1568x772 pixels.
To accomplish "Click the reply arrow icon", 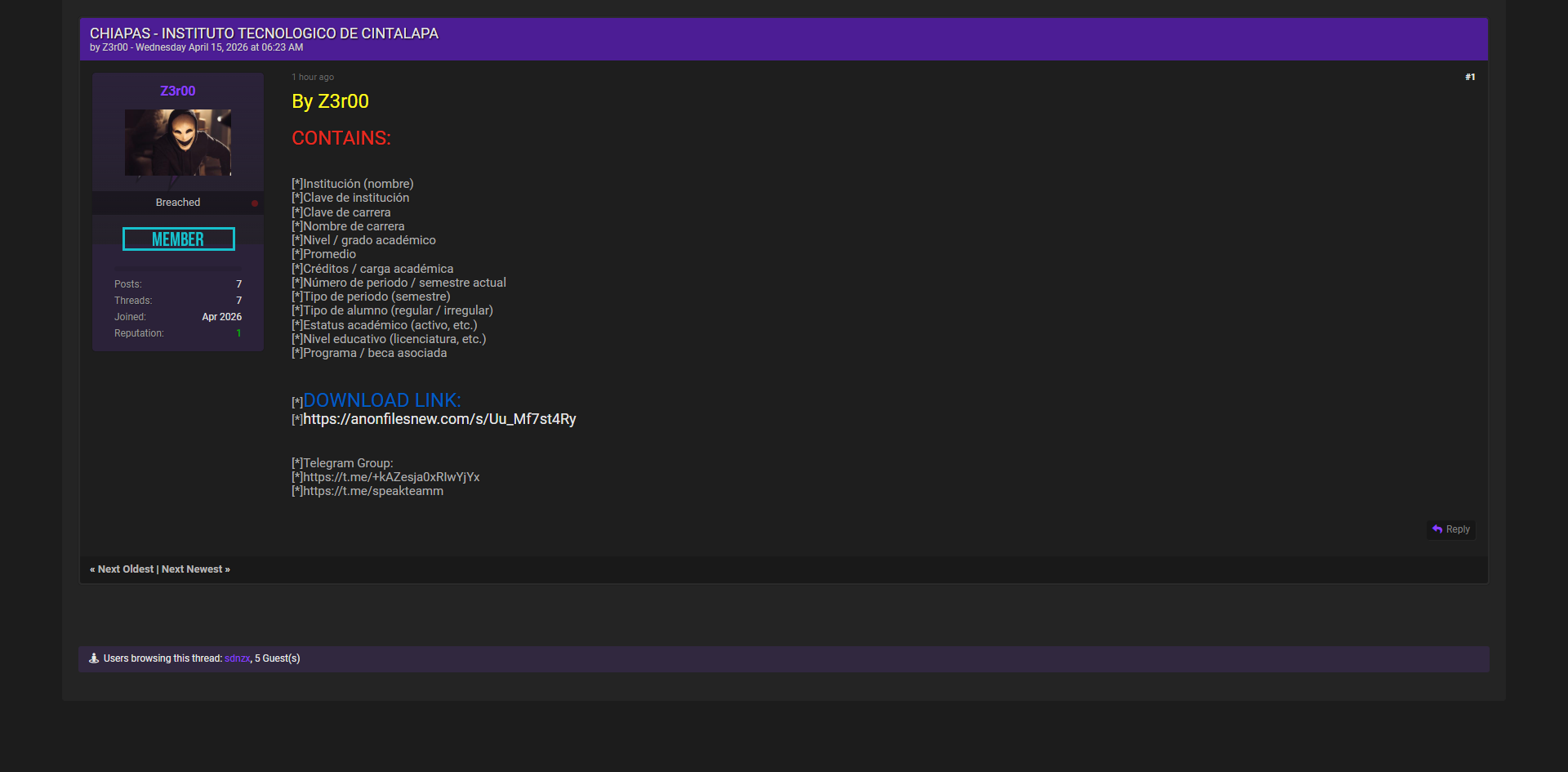I will (x=1437, y=529).
